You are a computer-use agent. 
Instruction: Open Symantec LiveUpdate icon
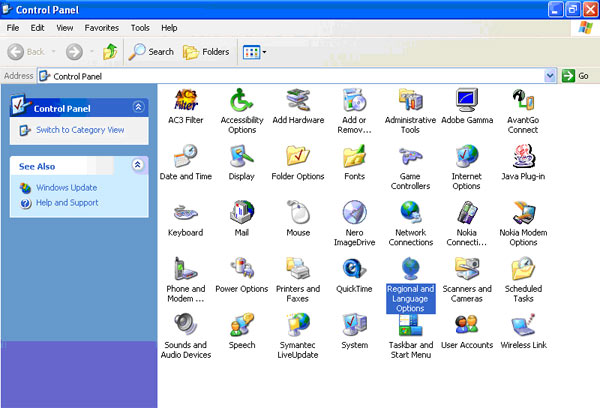pyautogui.click(x=298, y=325)
